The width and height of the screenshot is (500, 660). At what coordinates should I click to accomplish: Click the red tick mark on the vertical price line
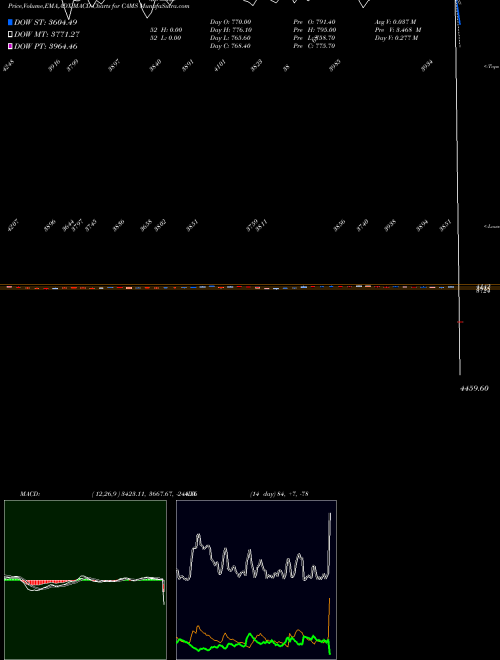click(x=460, y=322)
